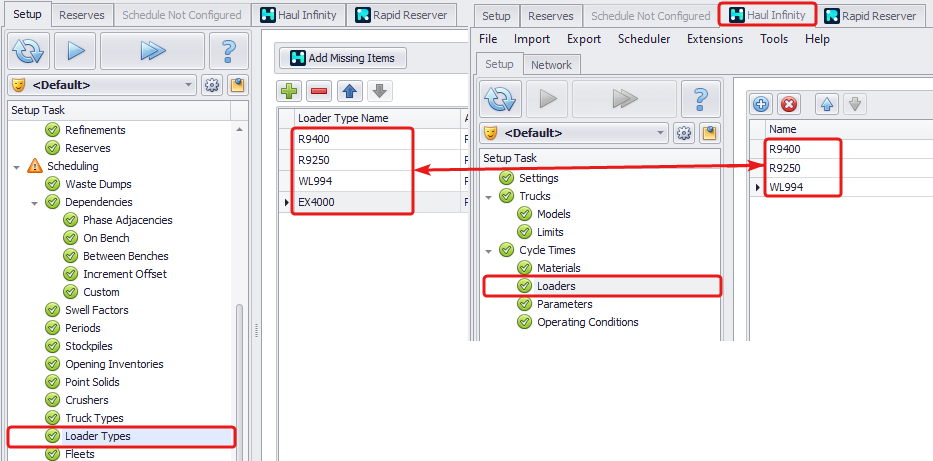Viewport: 933px width, 461px height.
Task: Click greyed play button in Haul Infinity window
Action: click(547, 98)
